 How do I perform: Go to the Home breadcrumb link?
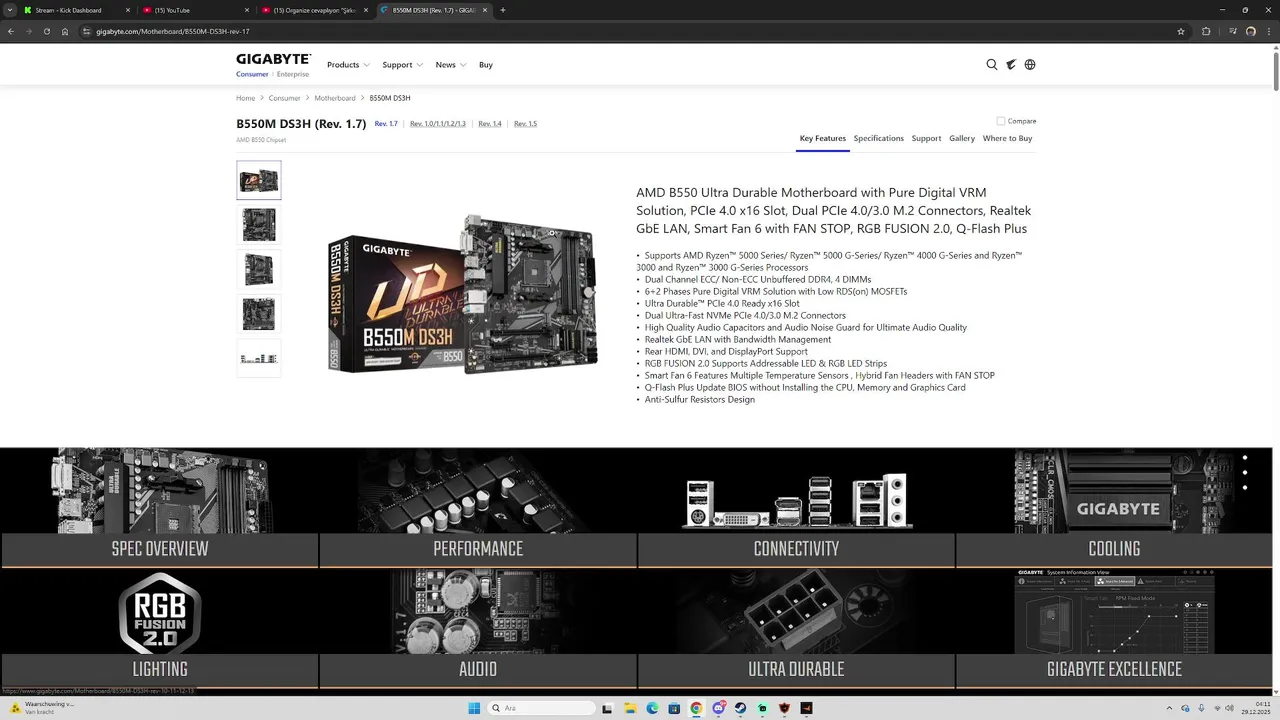(246, 98)
